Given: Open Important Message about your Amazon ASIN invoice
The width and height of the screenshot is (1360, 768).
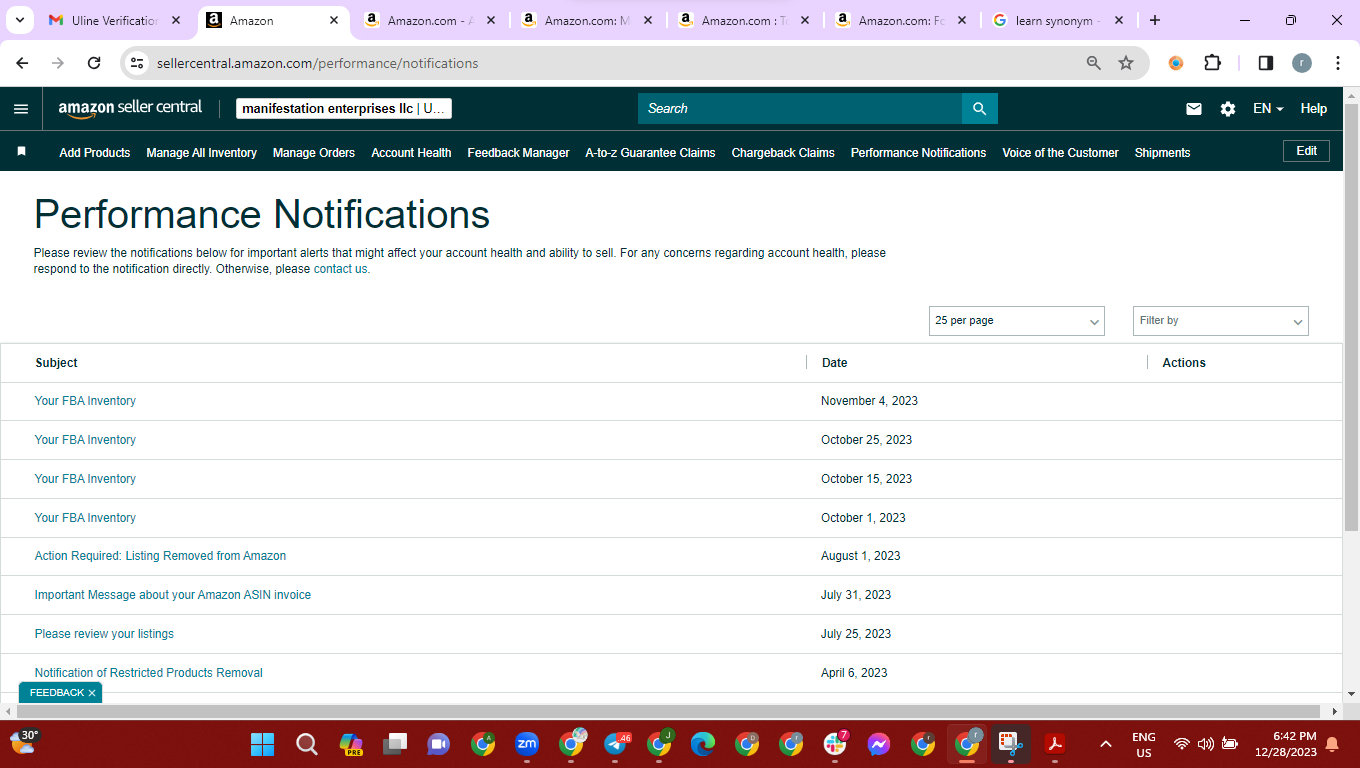Looking at the screenshot, I should click(173, 595).
